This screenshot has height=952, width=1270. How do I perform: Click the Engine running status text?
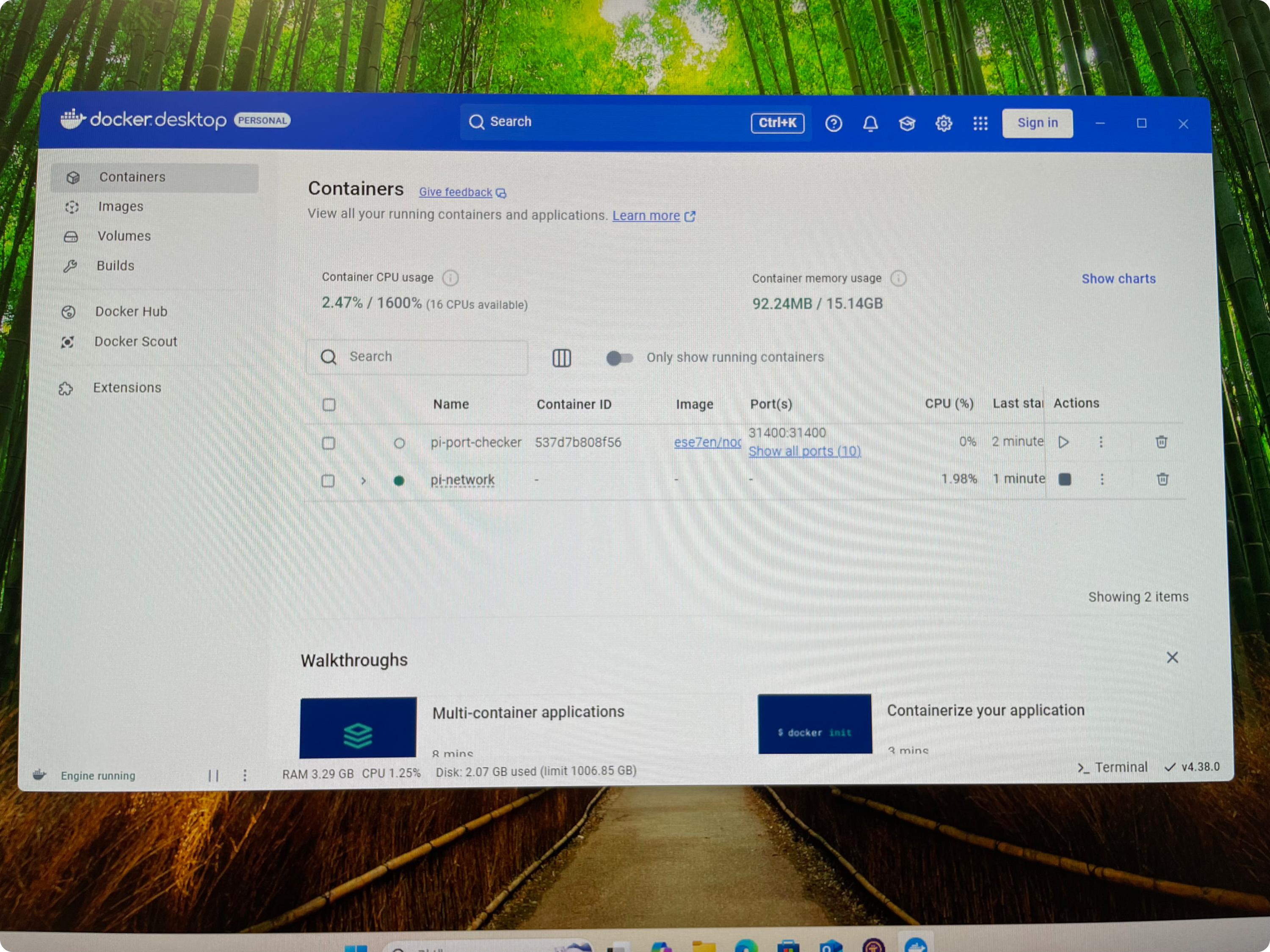(x=98, y=776)
